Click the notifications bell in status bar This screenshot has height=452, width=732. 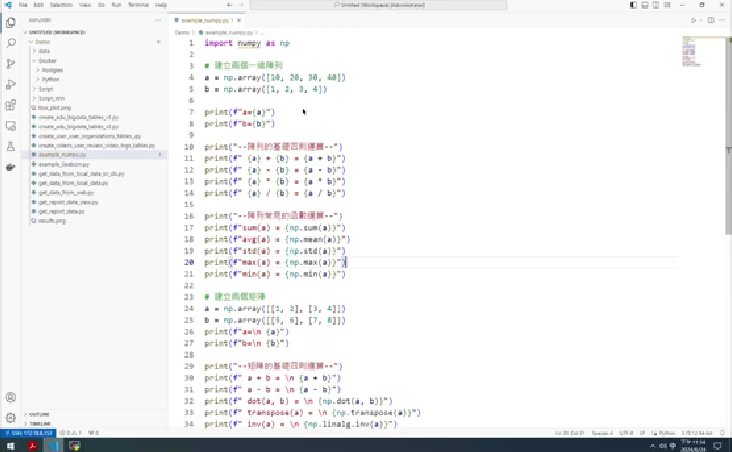pyautogui.click(x=722, y=433)
